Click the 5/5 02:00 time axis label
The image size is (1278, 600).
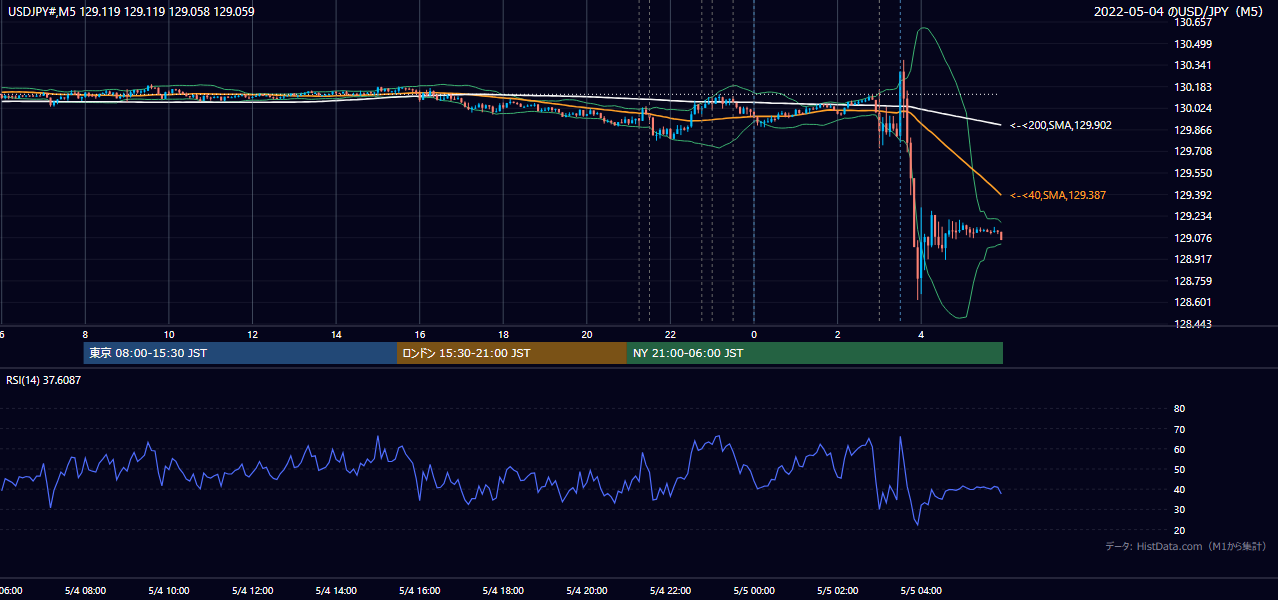[838, 591]
